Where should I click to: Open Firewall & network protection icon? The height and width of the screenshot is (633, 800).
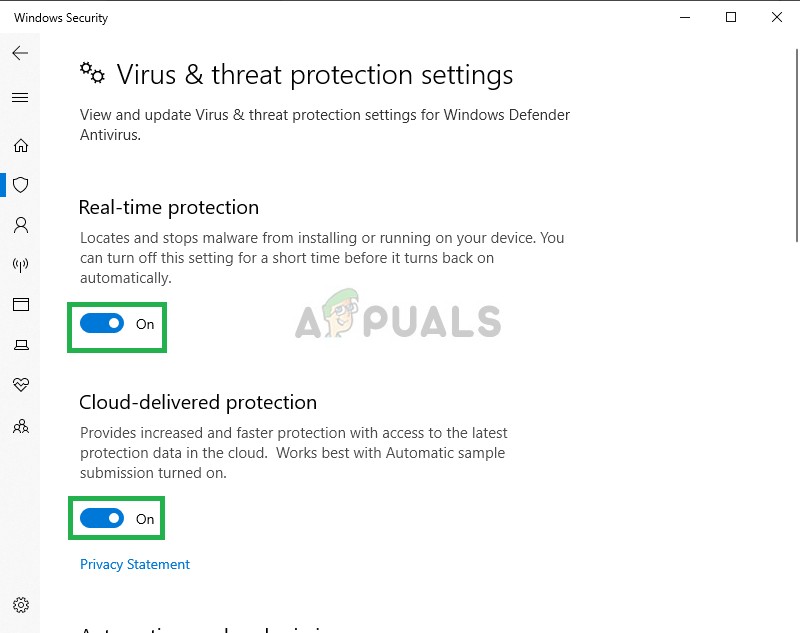pyautogui.click(x=20, y=265)
